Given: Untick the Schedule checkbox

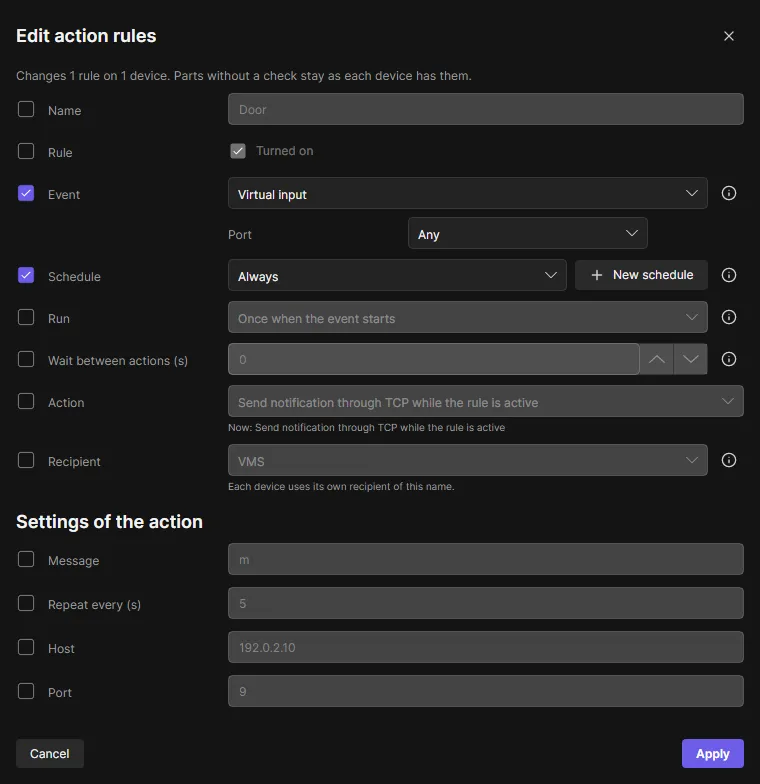Looking at the screenshot, I should pos(26,275).
